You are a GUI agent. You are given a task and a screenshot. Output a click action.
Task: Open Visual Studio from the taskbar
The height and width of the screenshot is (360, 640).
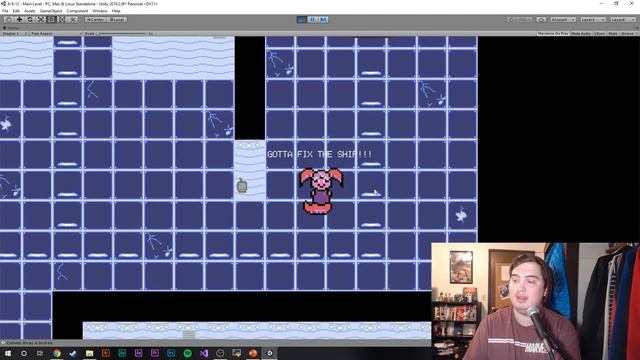tap(204, 353)
